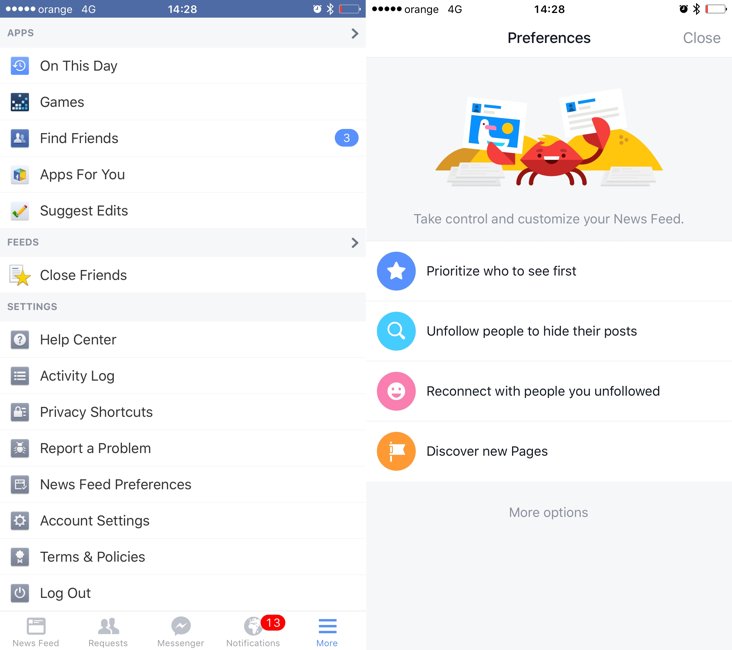Tap the Unfollow magnifier icon
This screenshot has width=732, height=650.
coord(396,331)
